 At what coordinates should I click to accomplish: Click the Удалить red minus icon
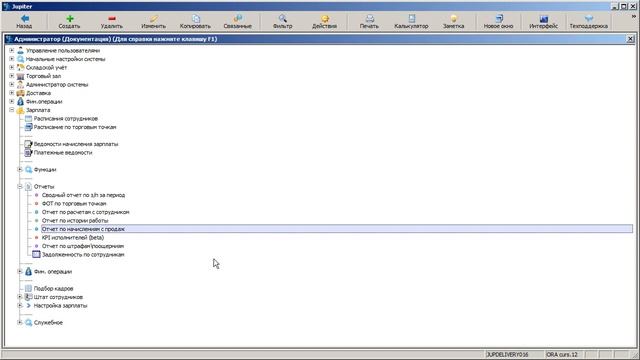[x=112, y=18]
